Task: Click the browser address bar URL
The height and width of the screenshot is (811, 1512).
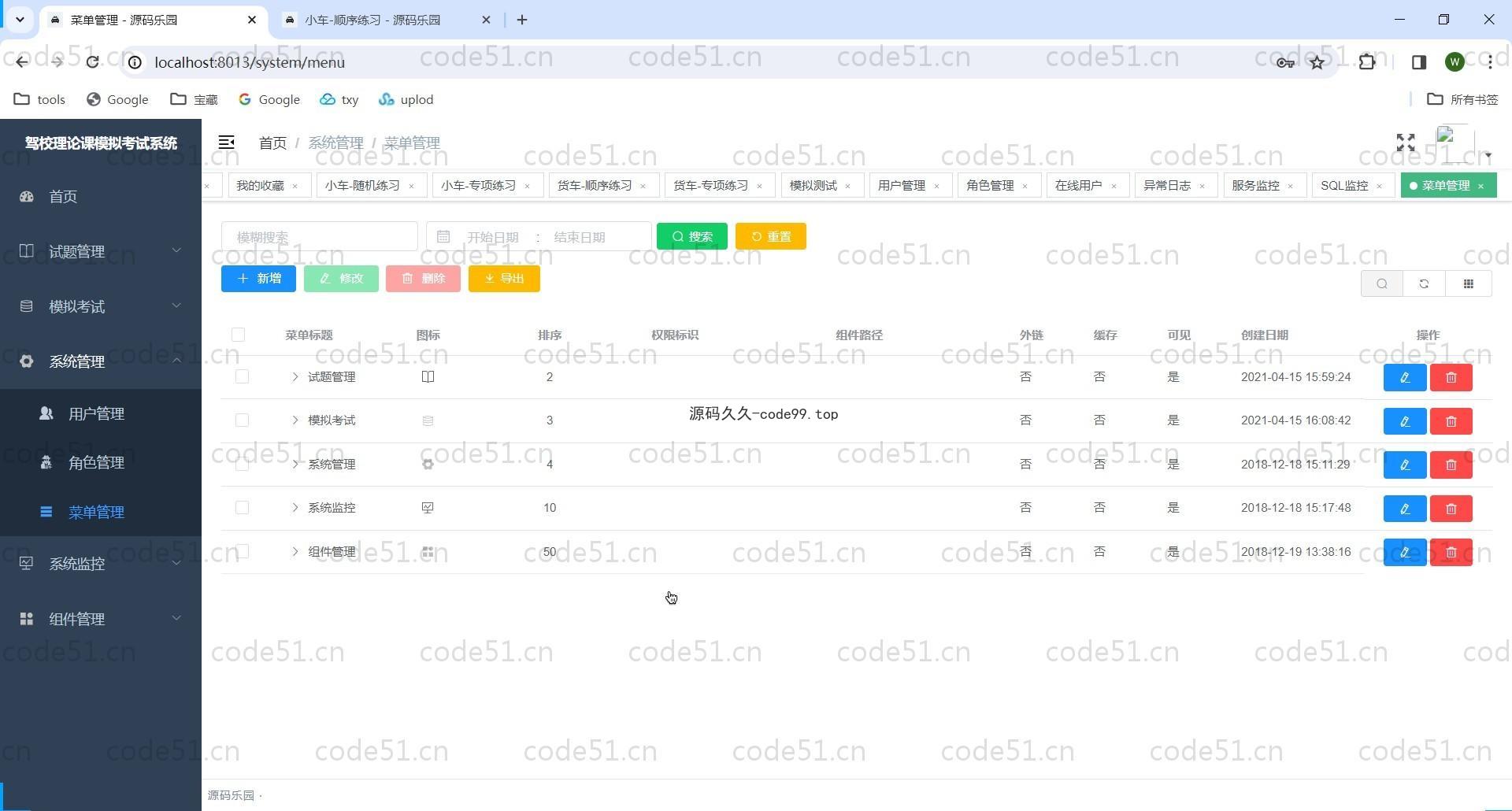Action: [250, 62]
